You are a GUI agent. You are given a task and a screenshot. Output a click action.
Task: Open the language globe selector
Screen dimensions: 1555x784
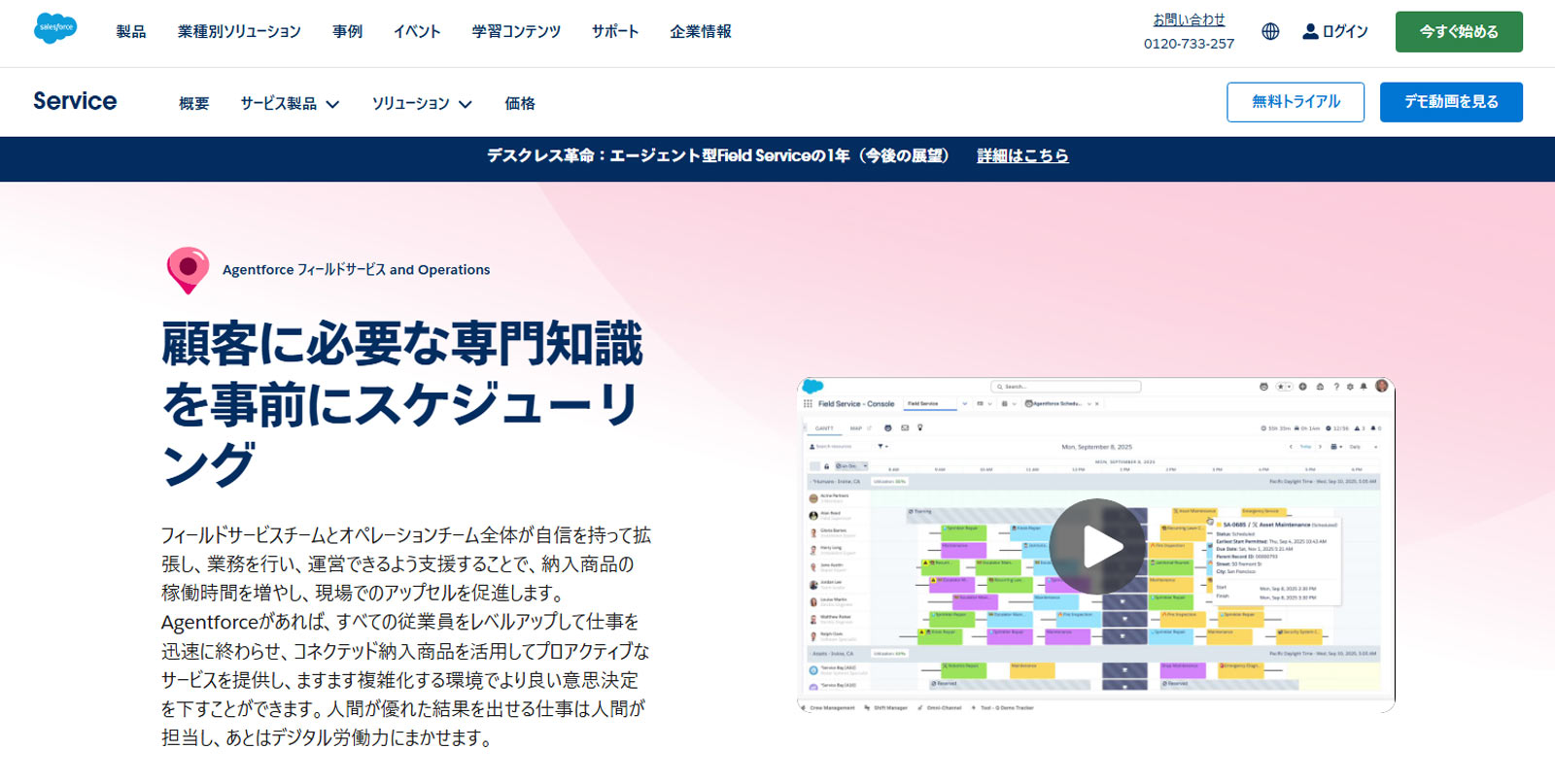coord(1270,31)
